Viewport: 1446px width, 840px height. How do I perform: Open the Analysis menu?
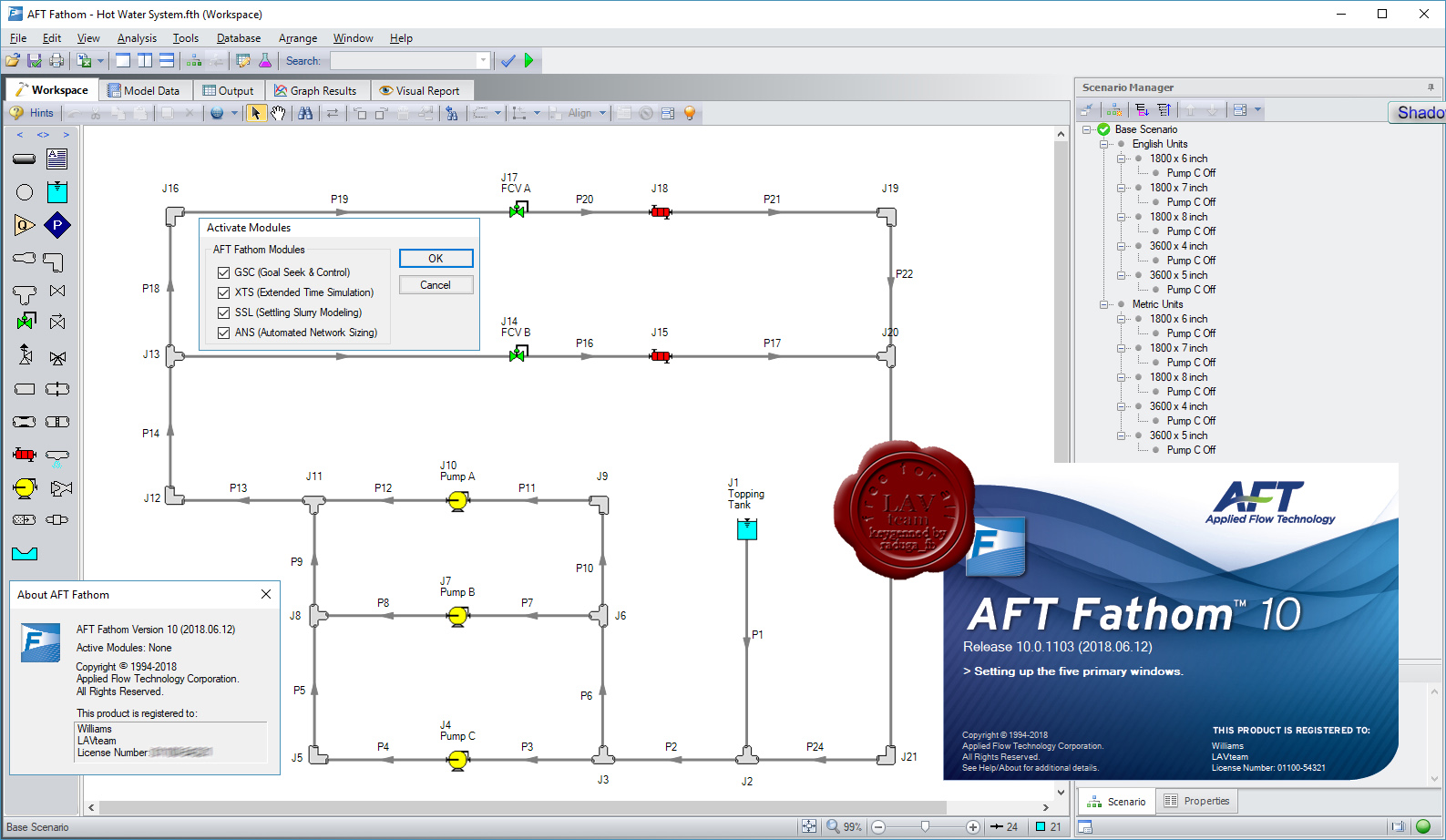[x=137, y=38]
